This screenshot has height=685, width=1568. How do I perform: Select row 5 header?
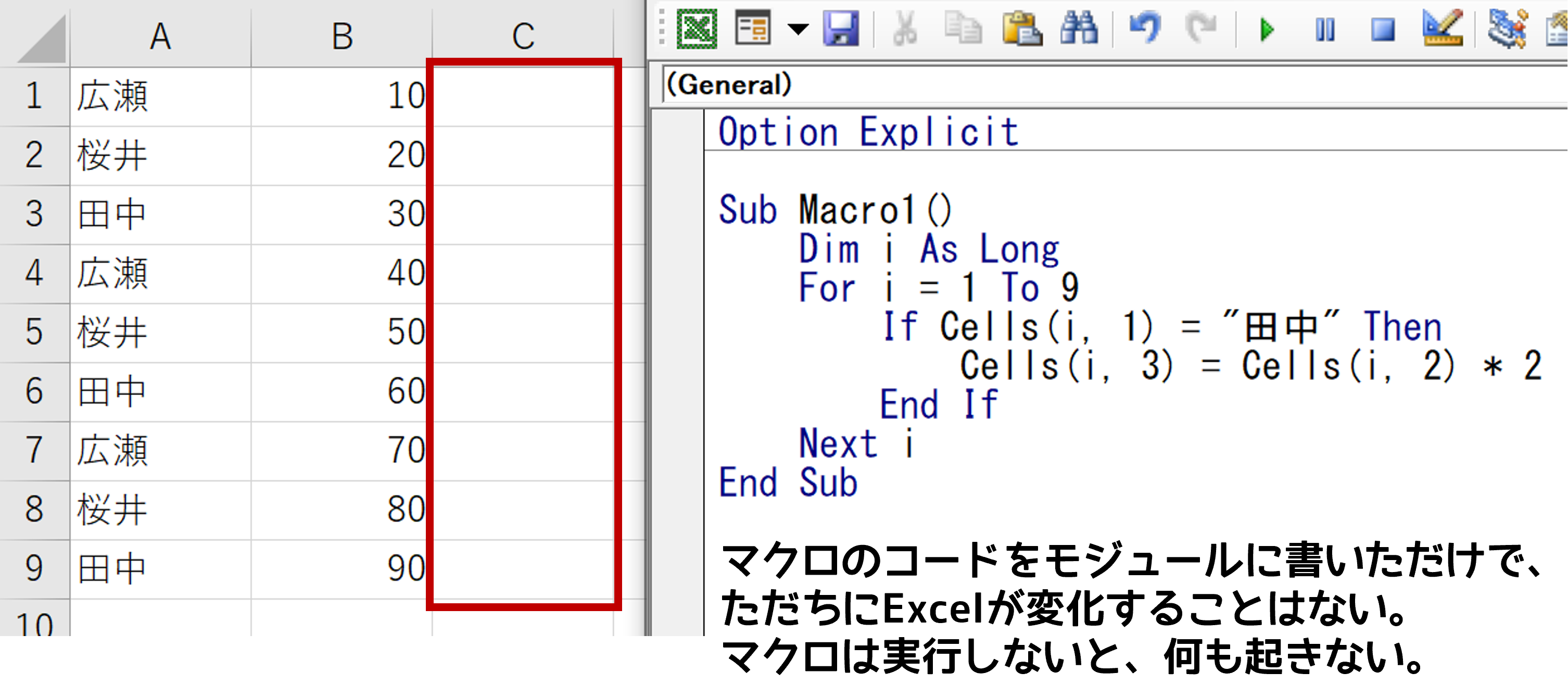tap(35, 332)
